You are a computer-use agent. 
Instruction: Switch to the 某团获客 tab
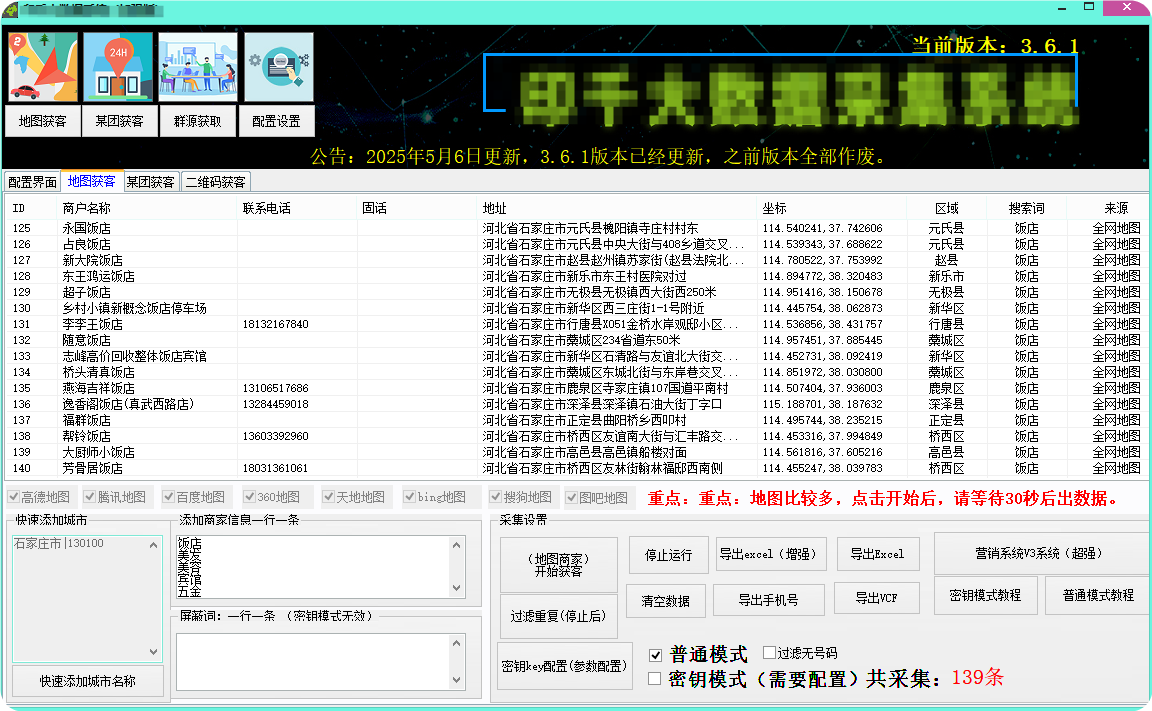pyautogui.click(x=151, y=182)
